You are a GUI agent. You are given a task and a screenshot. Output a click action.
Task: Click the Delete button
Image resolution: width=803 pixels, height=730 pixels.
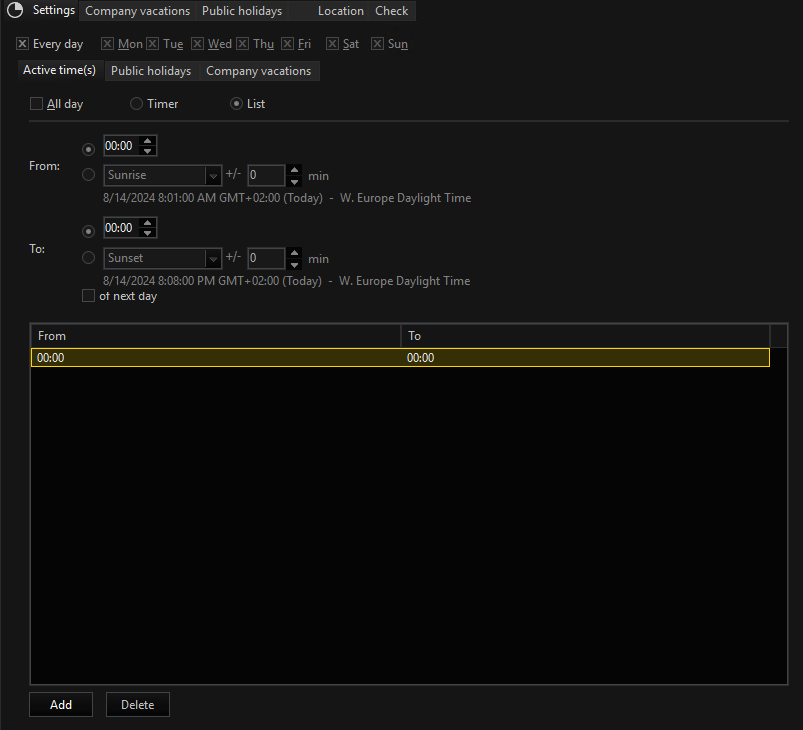point(137,704)
